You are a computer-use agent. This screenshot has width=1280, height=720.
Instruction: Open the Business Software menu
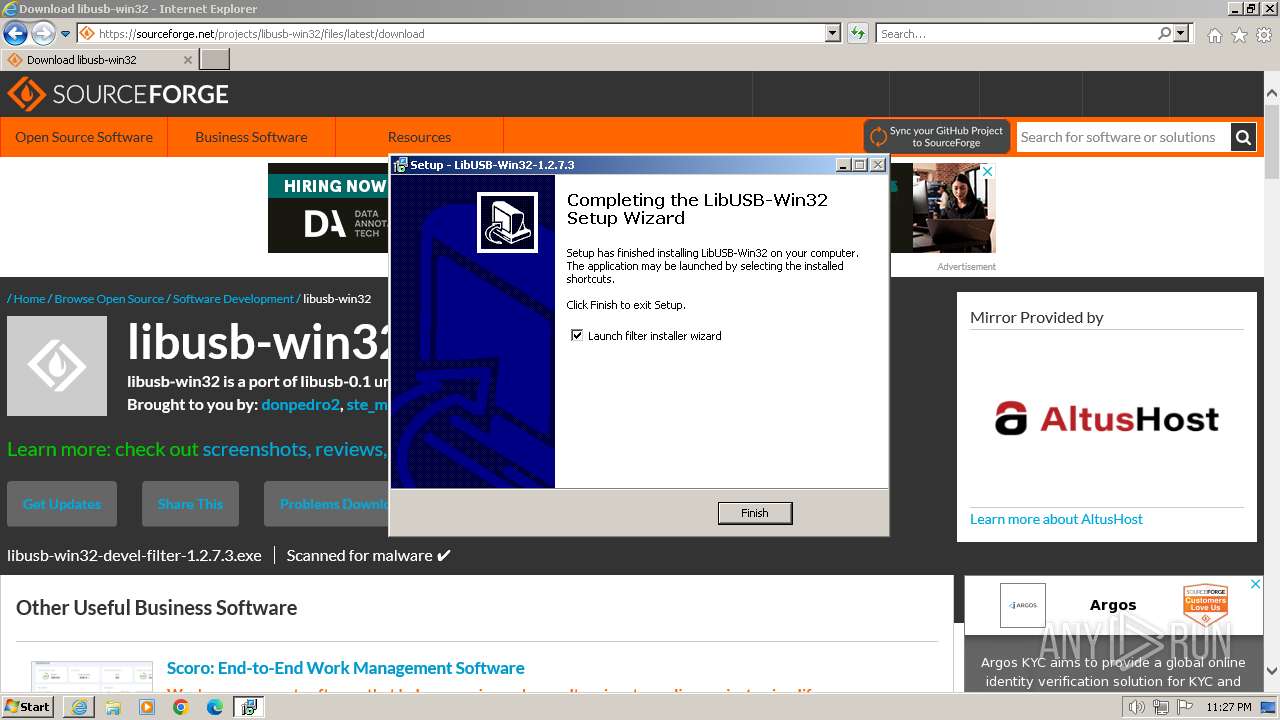[251, 137]
